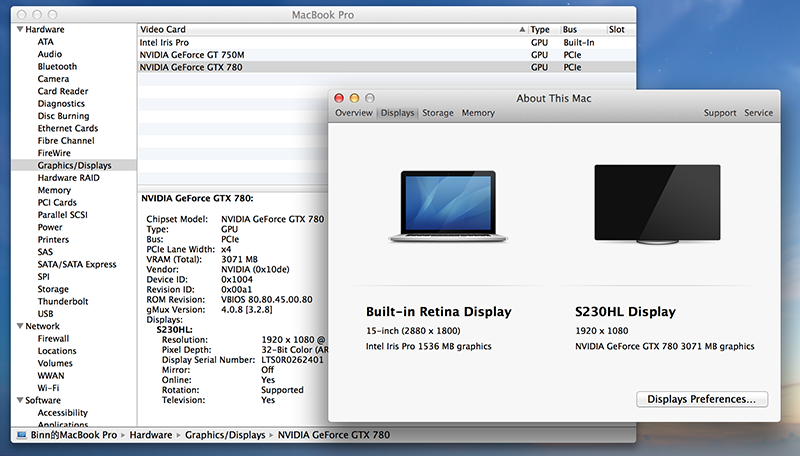Select Locations under Network
The image size is (800, 456).
[57, 351]
